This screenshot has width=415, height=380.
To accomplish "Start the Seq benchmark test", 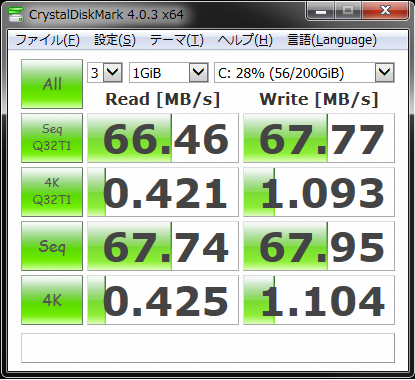I will pyautogui.click(x=52, y=246).
